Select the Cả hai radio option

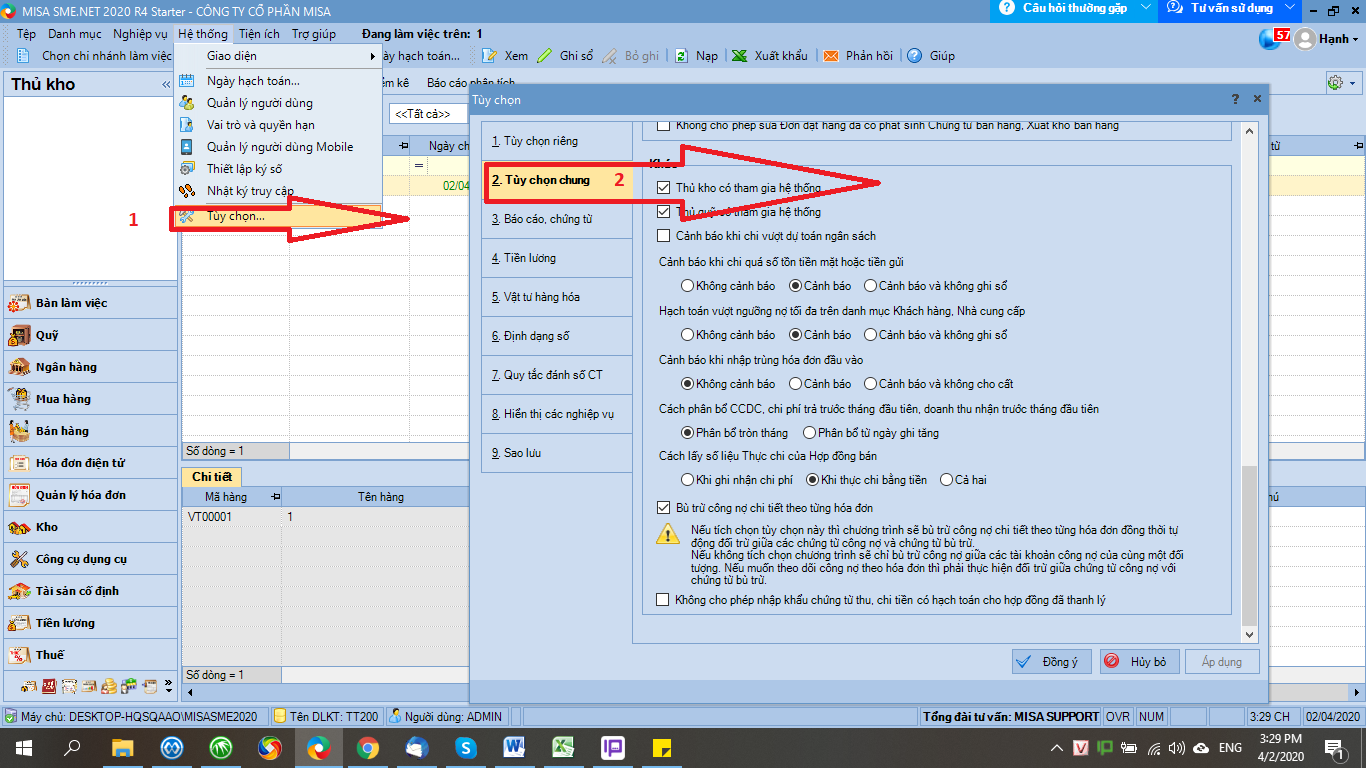tap(946, 480)
